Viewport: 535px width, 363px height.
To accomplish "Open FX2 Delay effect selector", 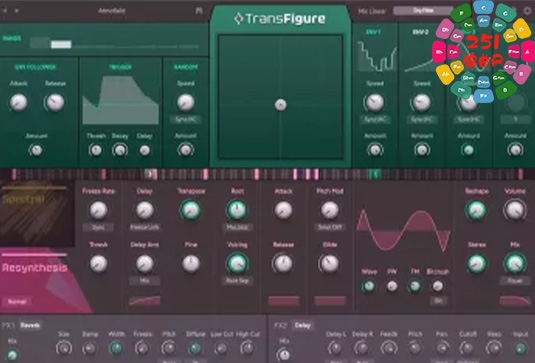I will 303,325.
